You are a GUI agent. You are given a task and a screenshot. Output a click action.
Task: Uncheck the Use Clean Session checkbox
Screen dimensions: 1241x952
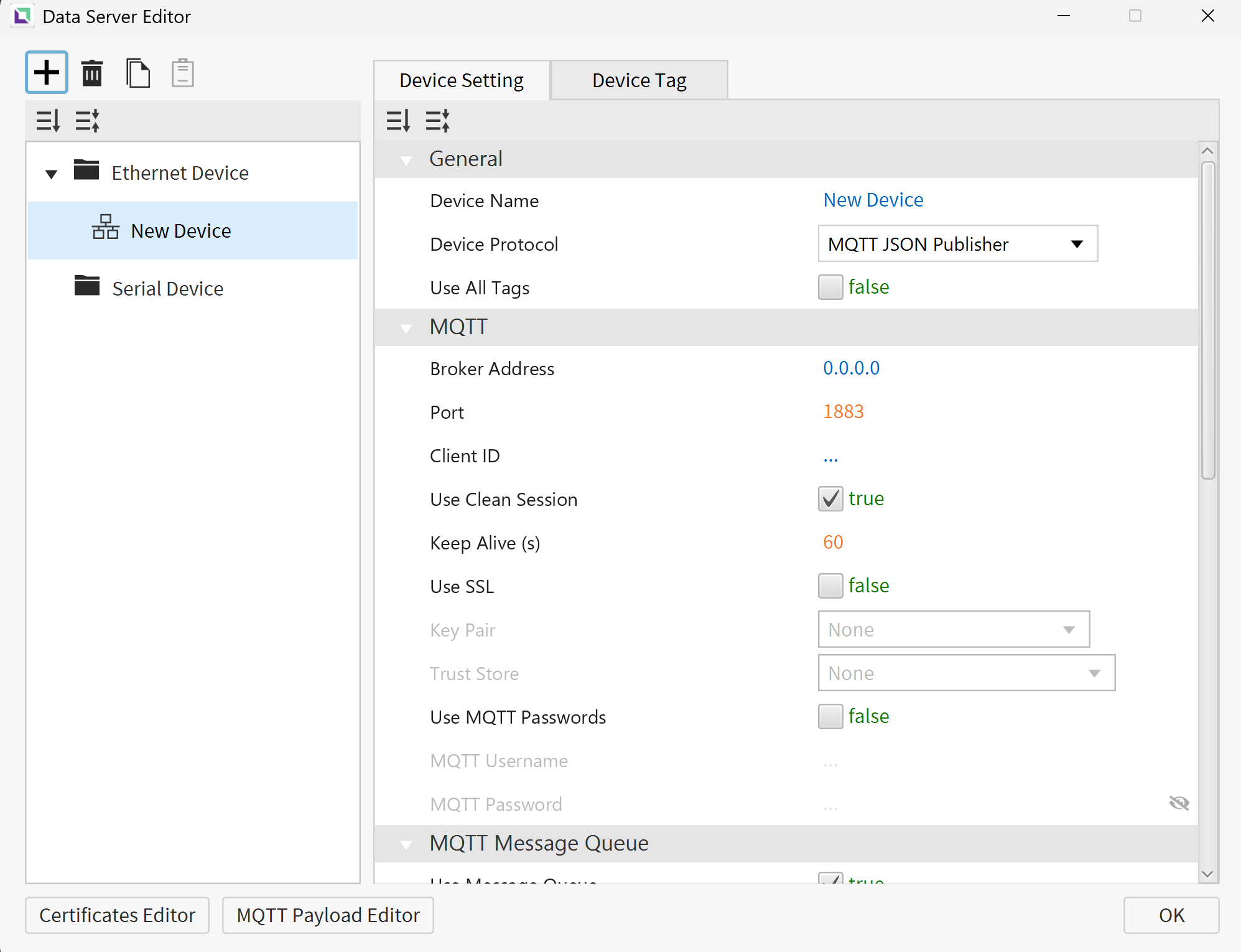[830, 499]
